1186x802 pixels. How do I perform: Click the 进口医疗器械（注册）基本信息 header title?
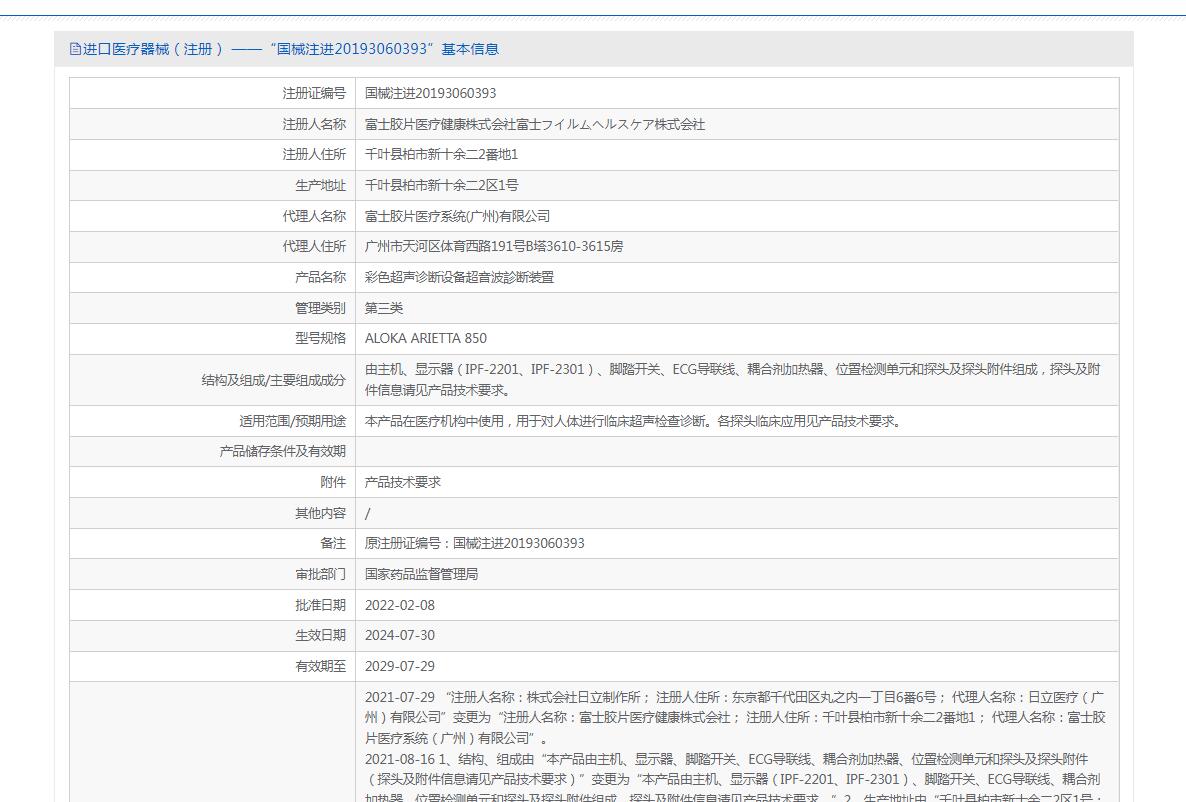(290, 49)
